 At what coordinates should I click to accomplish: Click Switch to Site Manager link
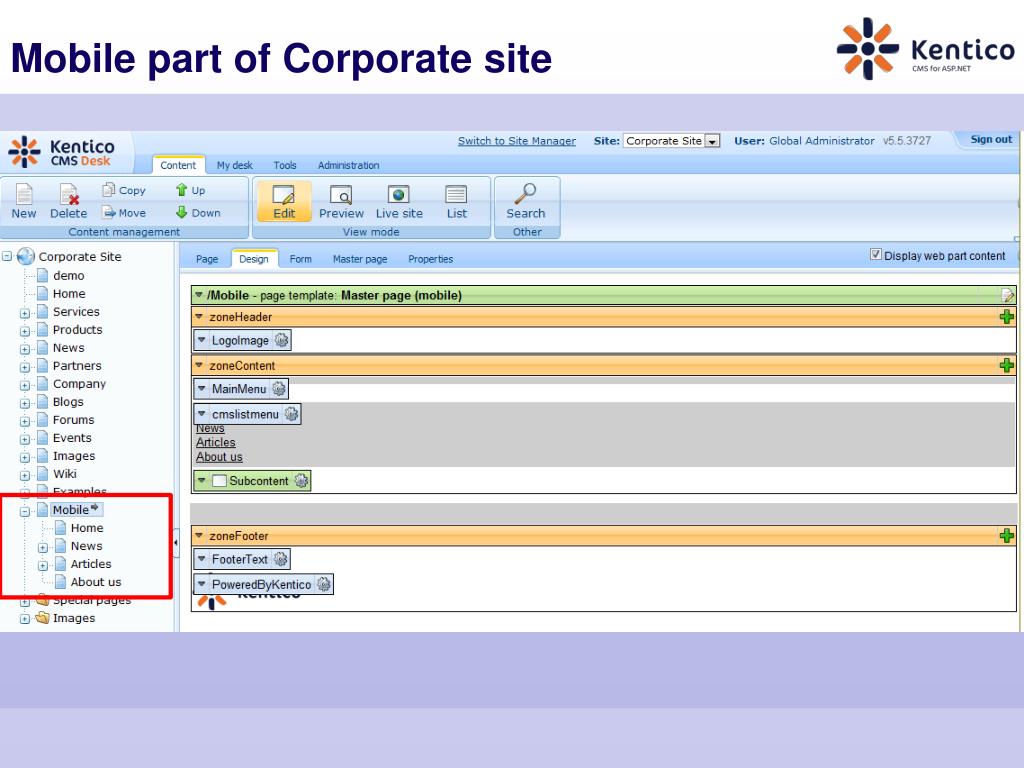(x=517, y=140)
